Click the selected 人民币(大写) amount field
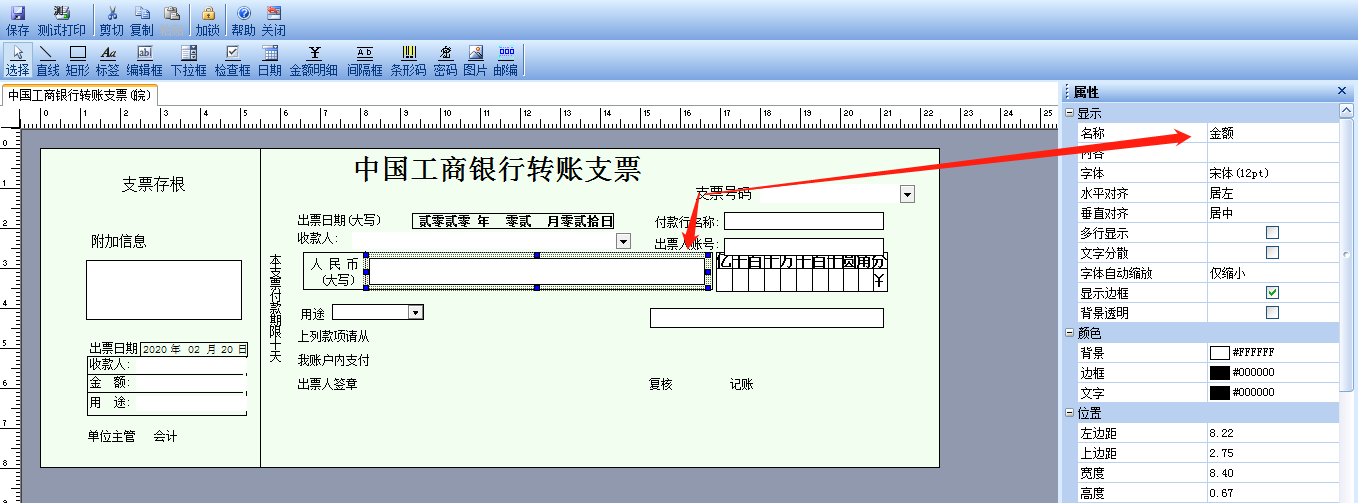 [x=538, y=272]
